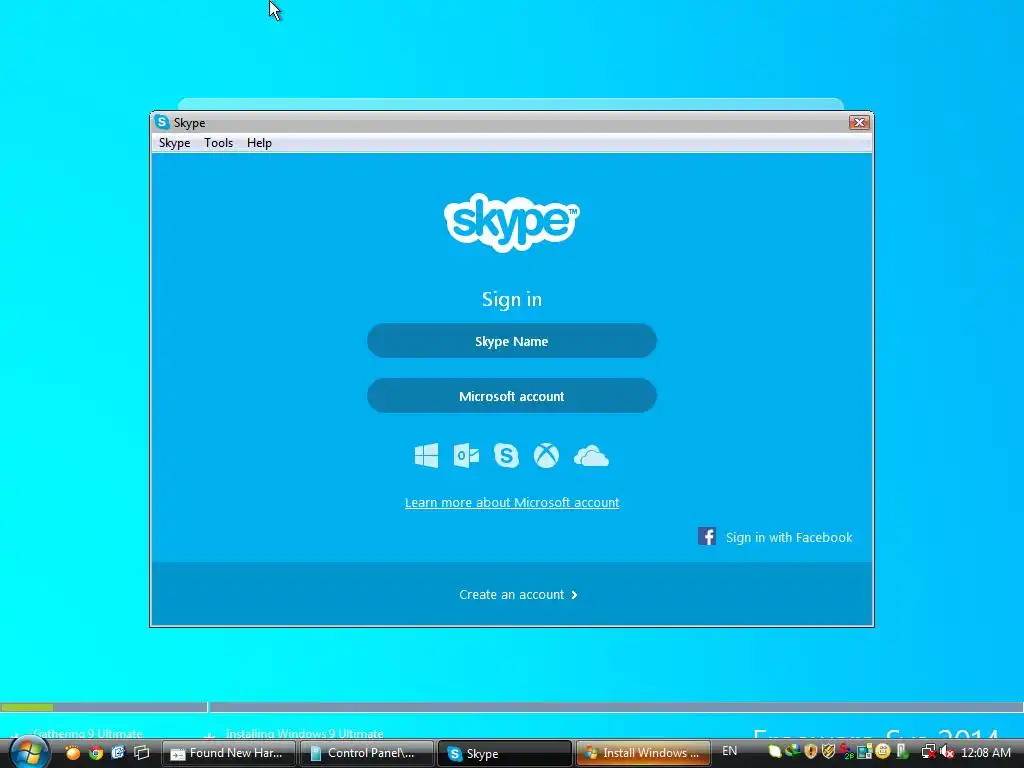Click the OneDrive cloud icon

tap(591, 456)
